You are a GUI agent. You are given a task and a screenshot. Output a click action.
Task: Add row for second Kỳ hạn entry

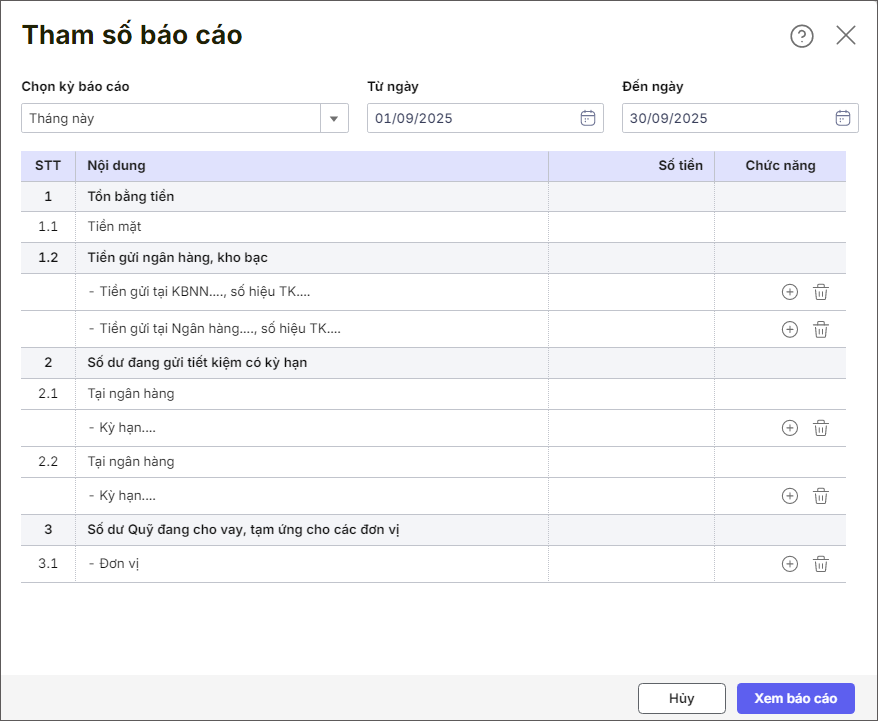[790, 496]
